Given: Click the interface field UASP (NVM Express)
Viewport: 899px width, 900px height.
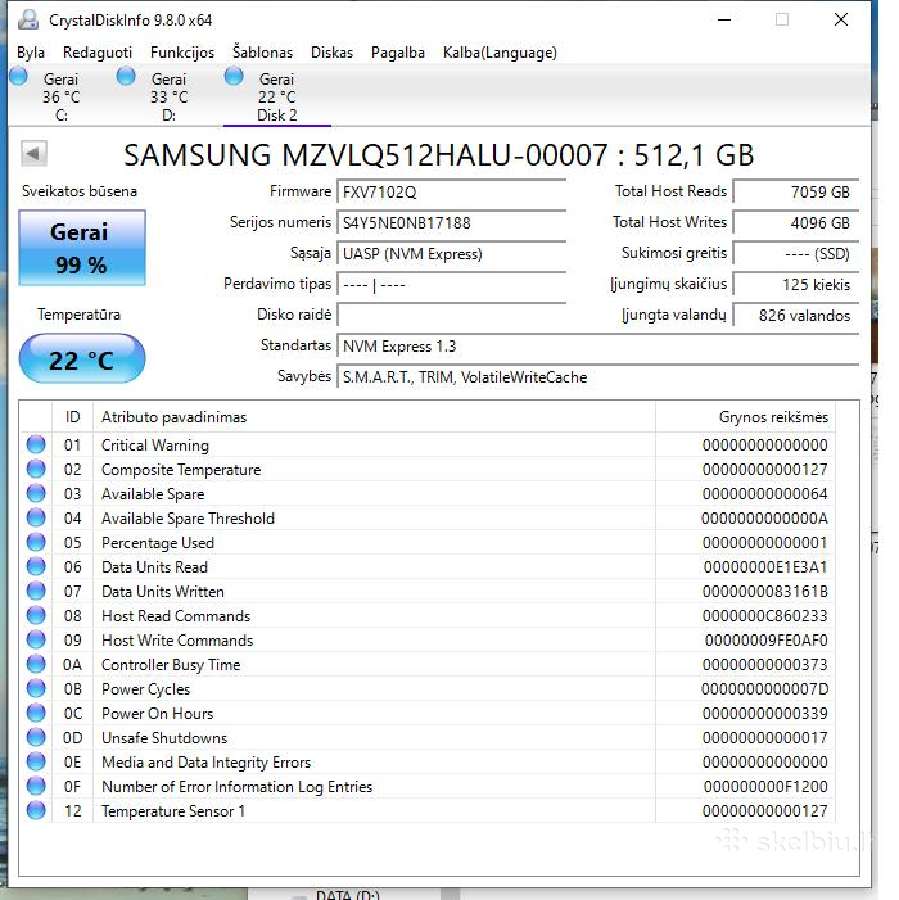Looking at the screenshot, I should click(451, 253).
